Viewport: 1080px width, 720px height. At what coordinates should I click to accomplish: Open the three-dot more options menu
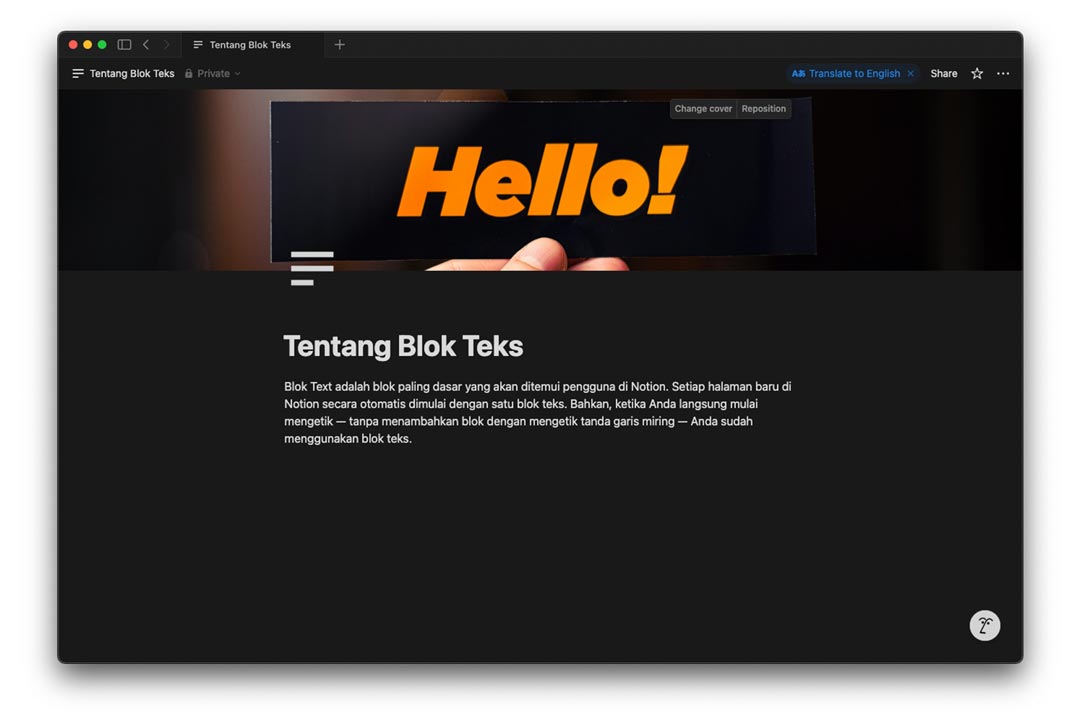coord(1003,74)
